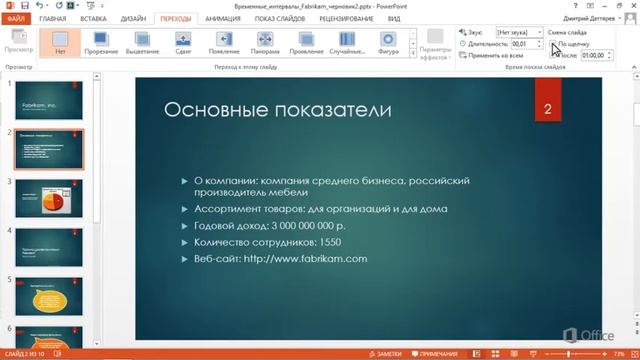Switch to the ГЛАВНАЯ tab
The width and height of the screenshot is (640, 360).
point(53,19)
